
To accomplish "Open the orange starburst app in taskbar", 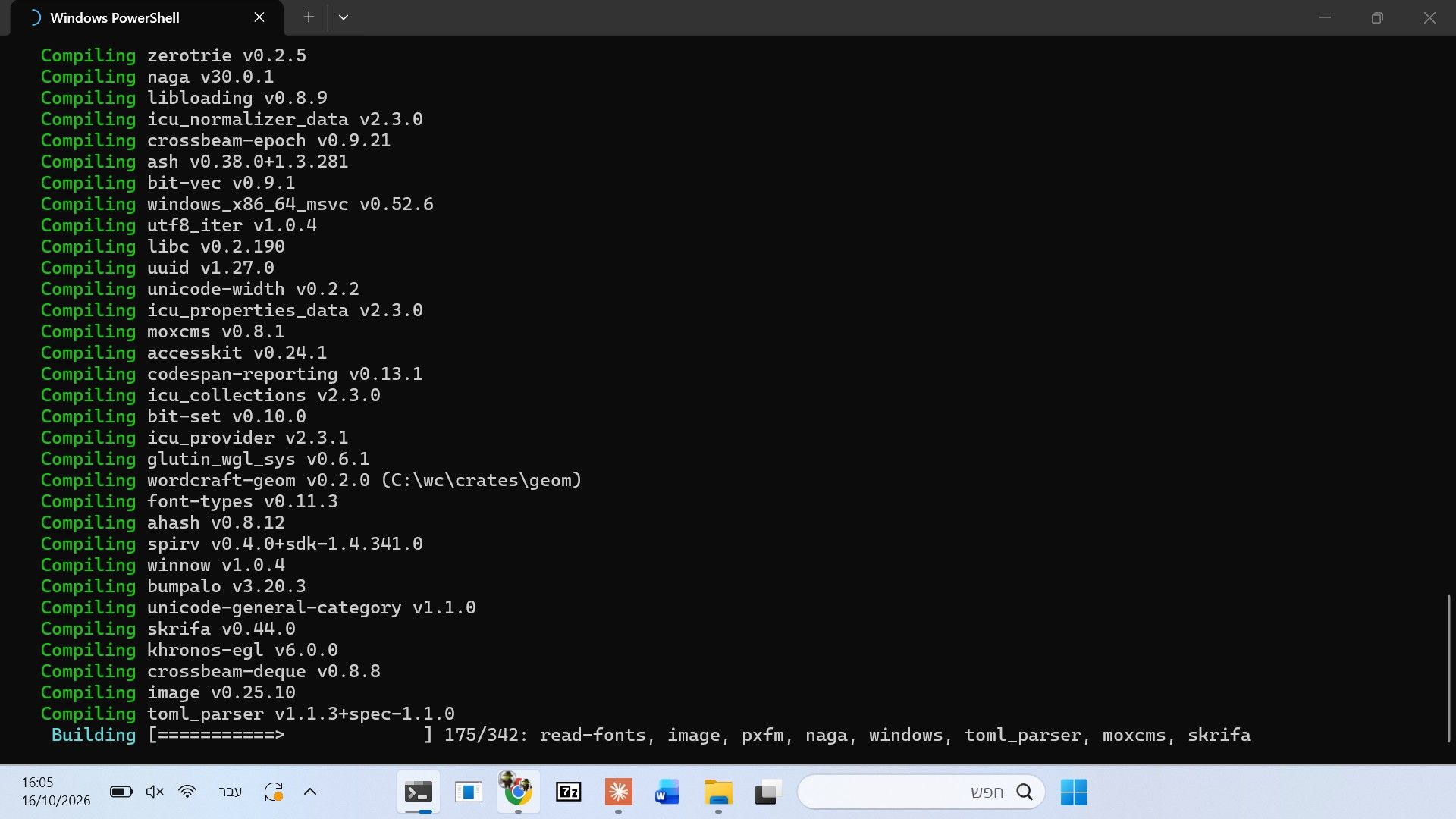I will [619, 792].
